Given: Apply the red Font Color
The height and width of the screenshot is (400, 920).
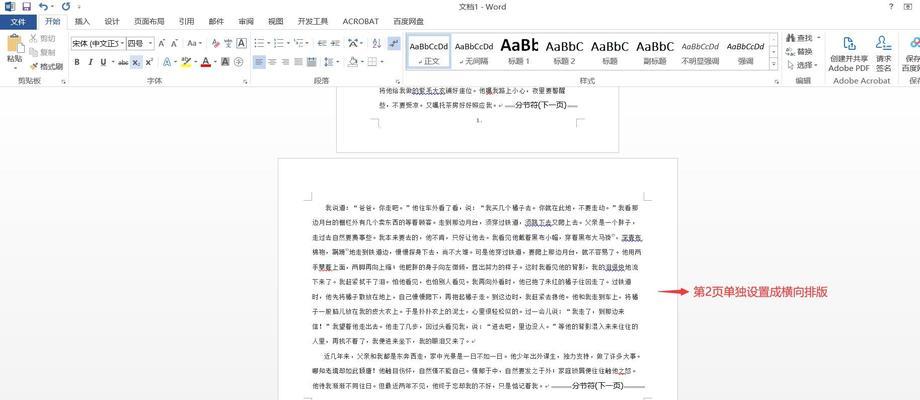Looking at the screenshot, I should [x=205, y=62].
